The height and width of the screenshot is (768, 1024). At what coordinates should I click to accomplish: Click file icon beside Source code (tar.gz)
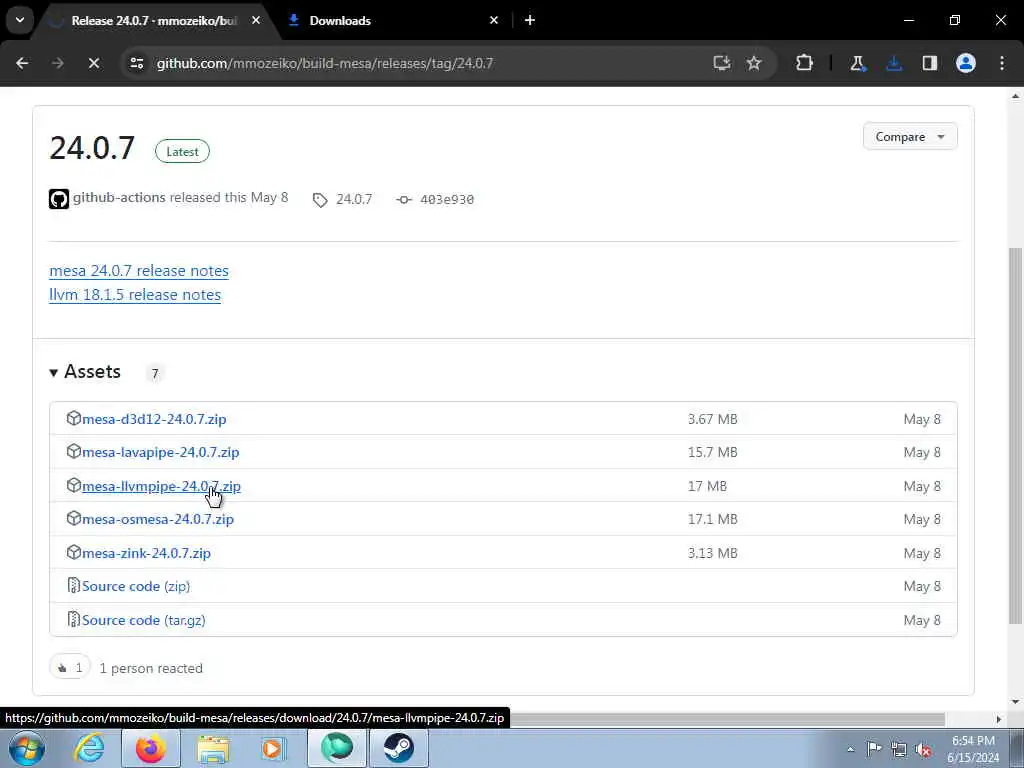(74, 619)
